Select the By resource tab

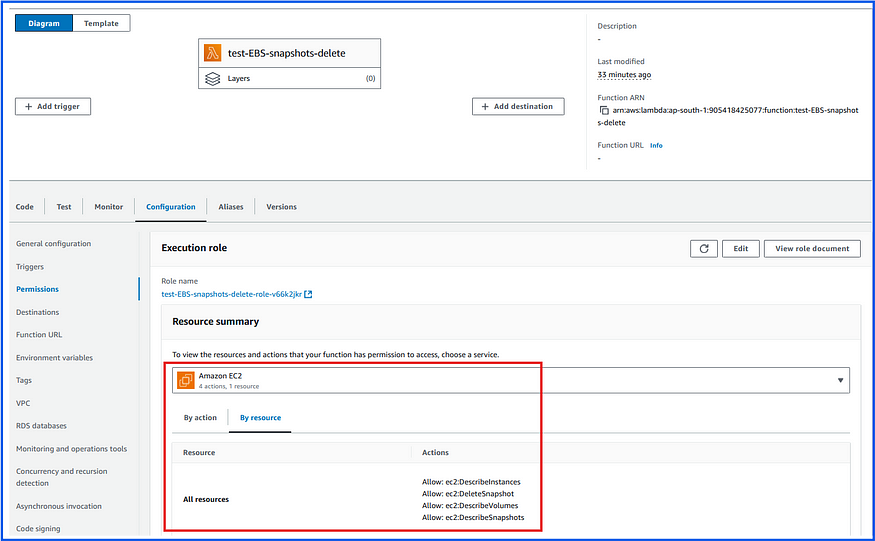click(260, 418)
